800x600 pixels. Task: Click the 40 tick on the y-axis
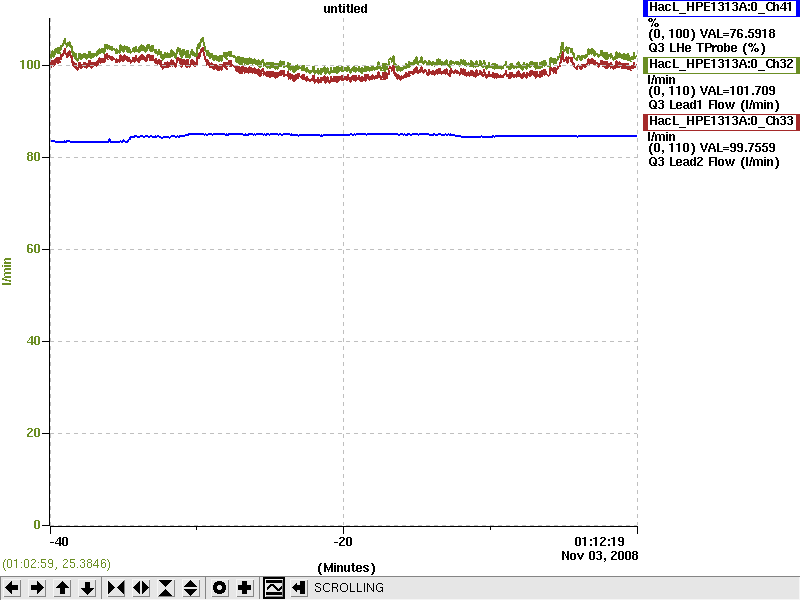(34, 341)
